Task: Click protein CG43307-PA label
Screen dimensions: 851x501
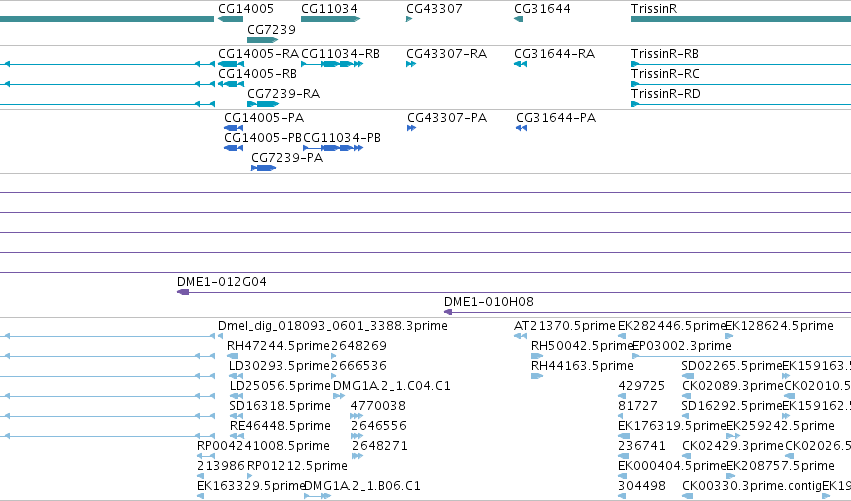Action: click(447, 118)
